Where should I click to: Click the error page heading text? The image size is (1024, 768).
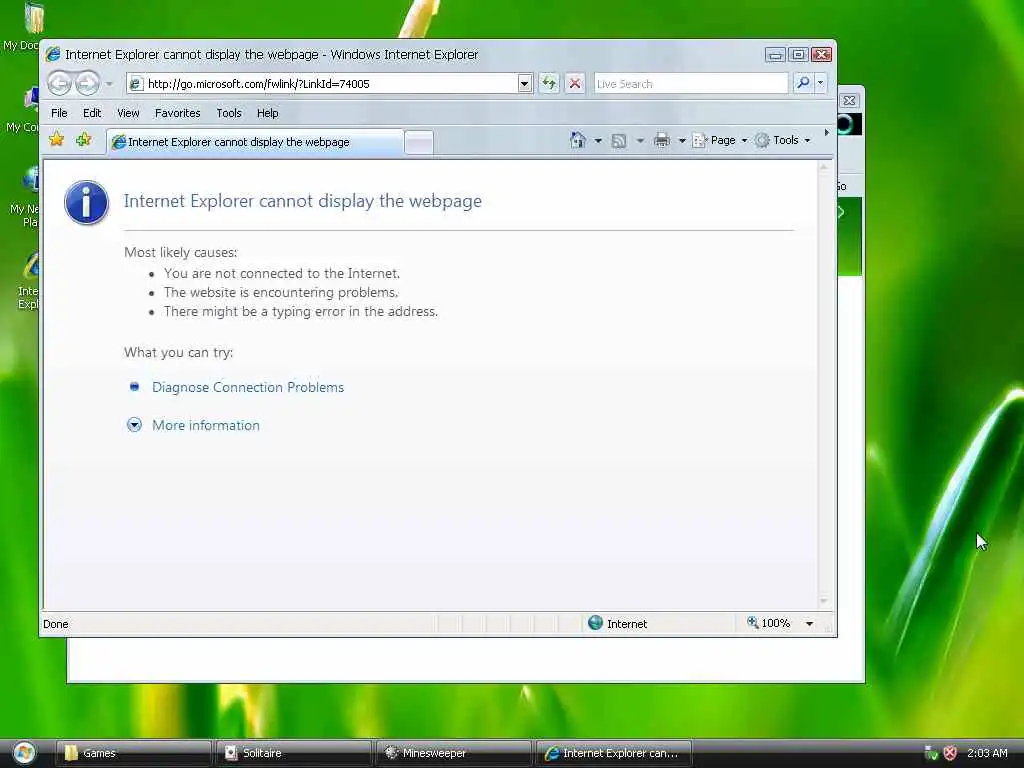click(302, 200)
